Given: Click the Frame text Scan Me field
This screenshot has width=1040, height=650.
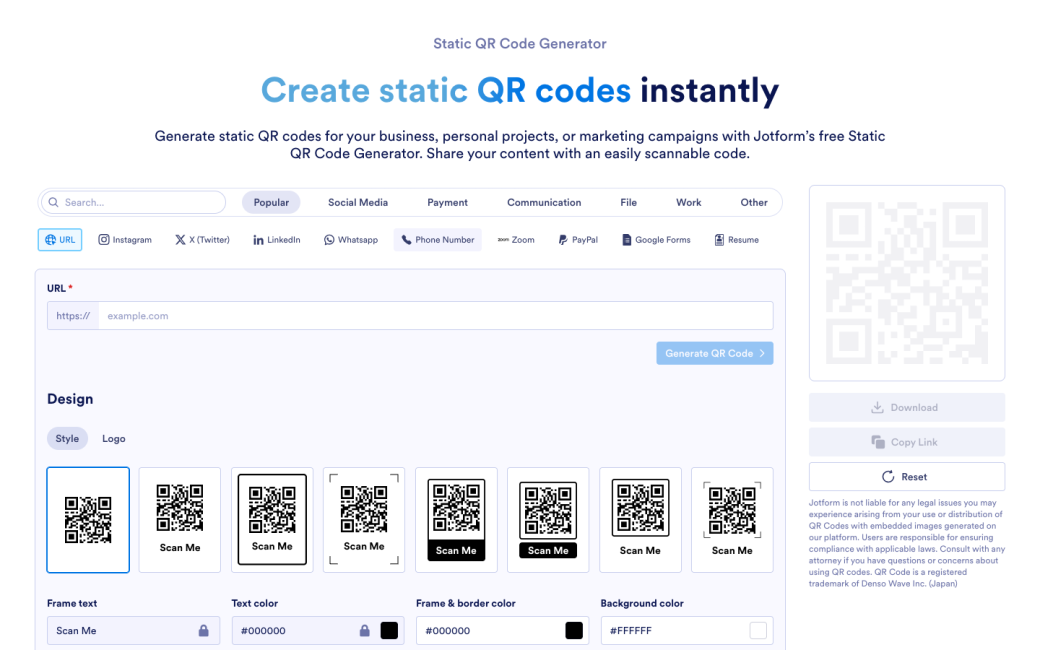Looking at the screenshot, I should 133,630.
